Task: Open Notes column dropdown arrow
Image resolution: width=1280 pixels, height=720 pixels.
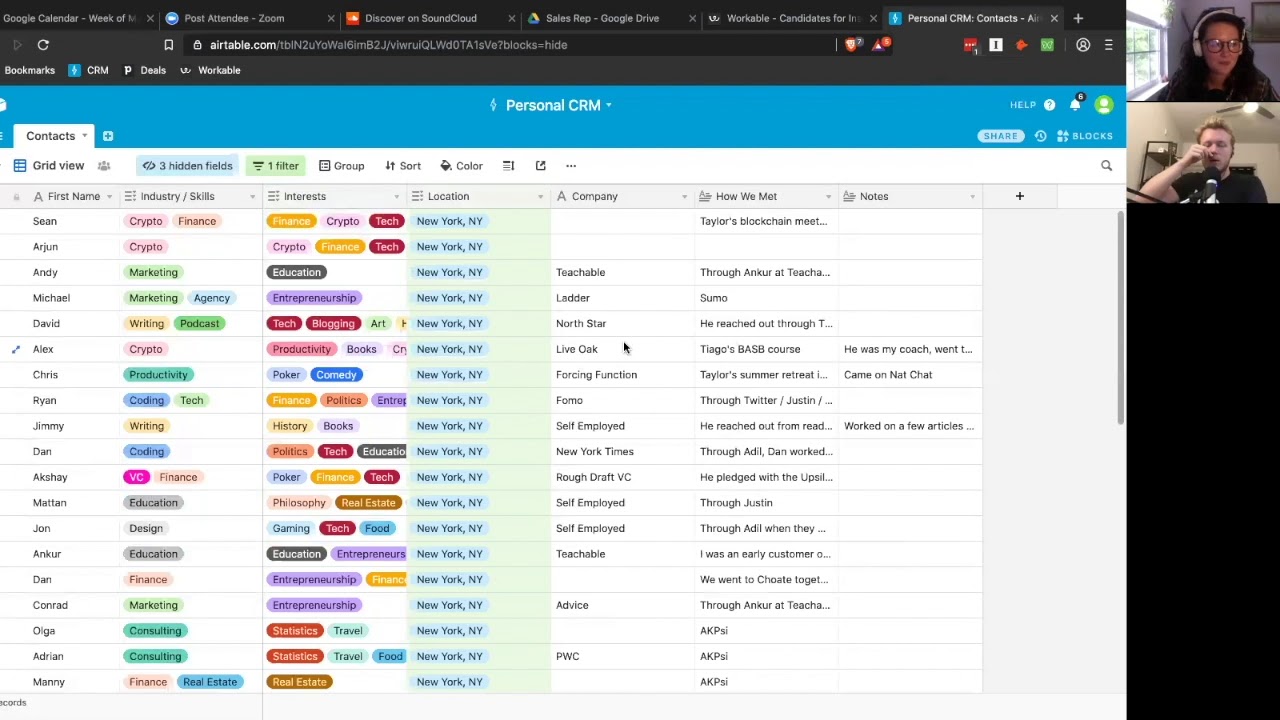Action: (x=972, y=196)
